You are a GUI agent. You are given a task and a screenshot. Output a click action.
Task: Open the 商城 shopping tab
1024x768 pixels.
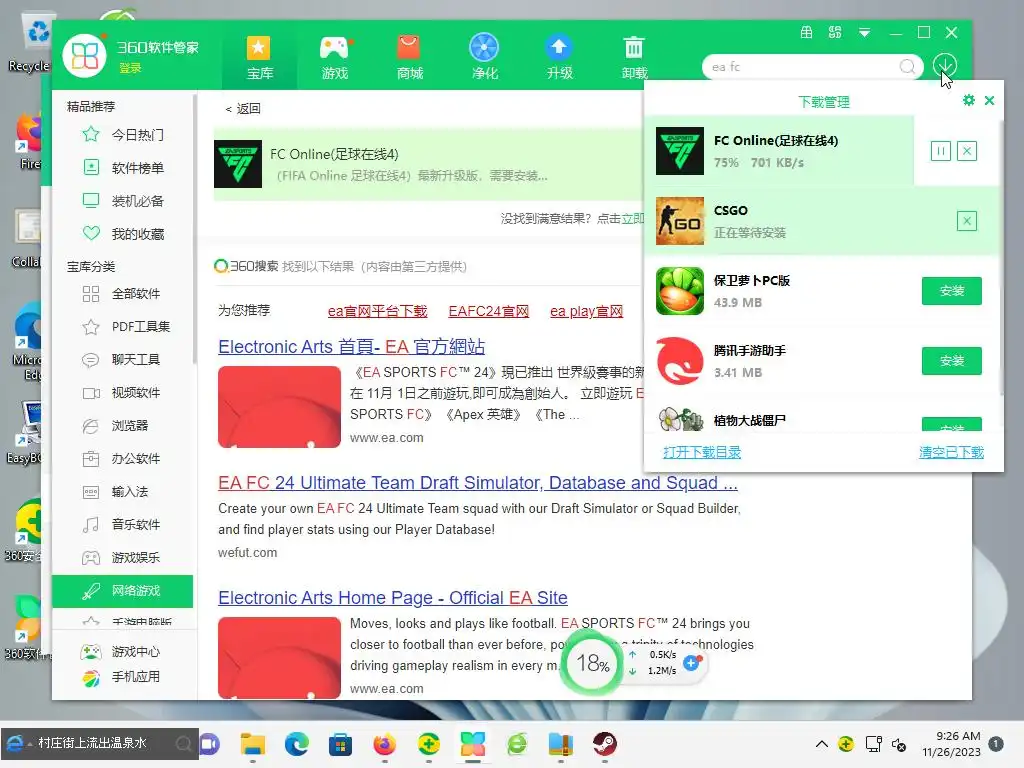pyautogui.click(x=409, y=57)
